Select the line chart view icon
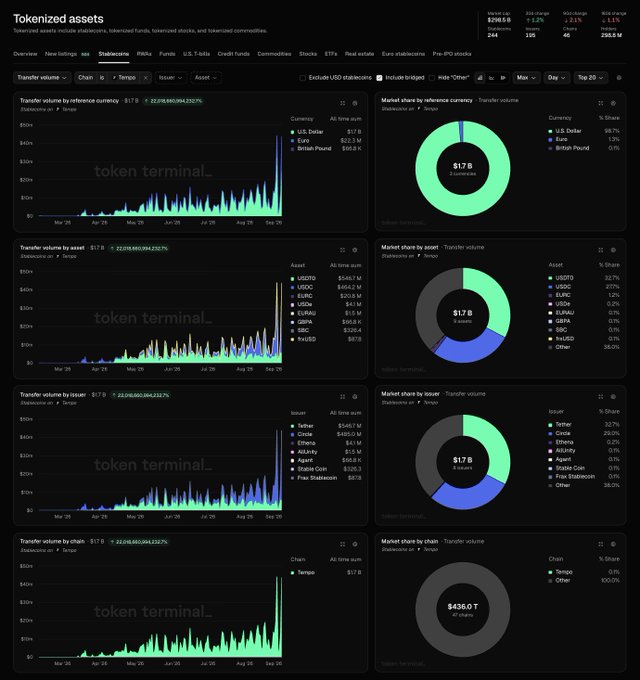Viewport: 640px width, 680px height. pyautogui.click(x=491, y=78)
